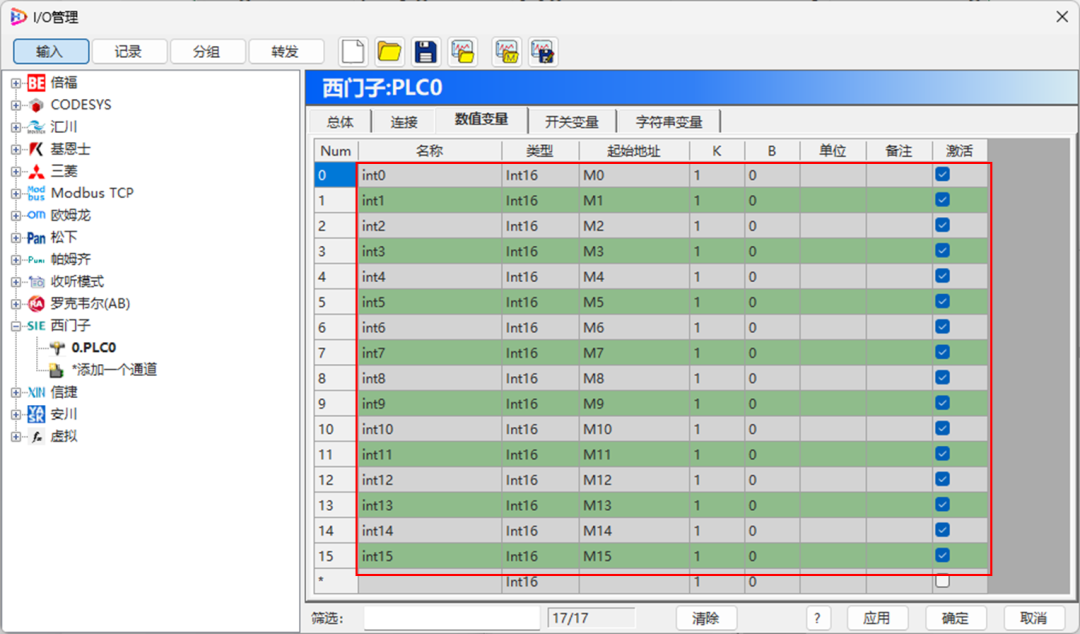
Task: Click the CODESYS red cube icon
Action: coord(36,105)
